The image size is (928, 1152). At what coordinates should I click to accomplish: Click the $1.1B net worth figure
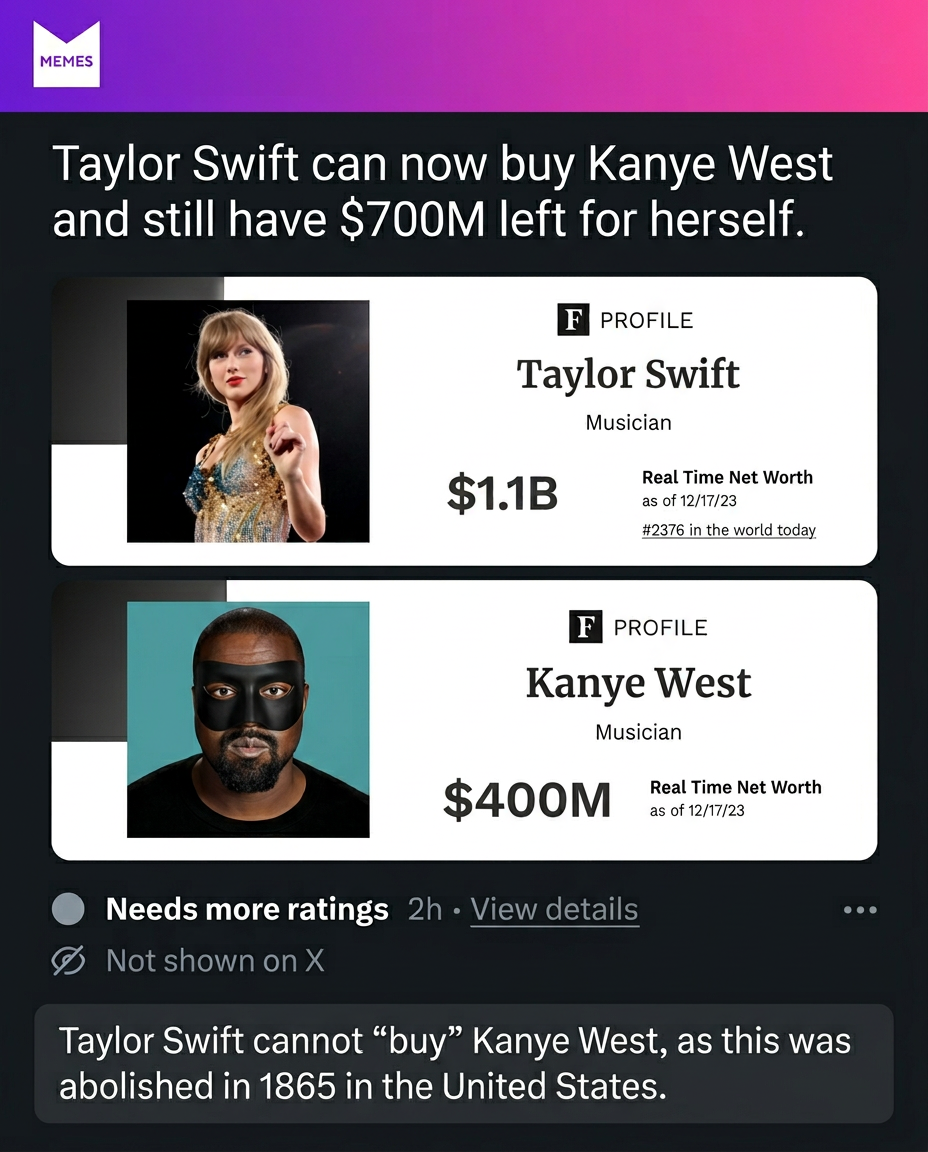502,492
